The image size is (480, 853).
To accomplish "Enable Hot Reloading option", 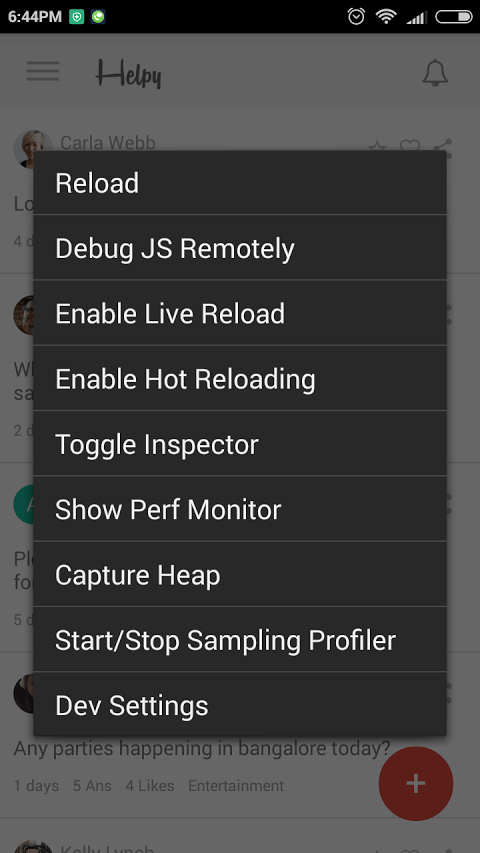I will click(x=240, y=378).
